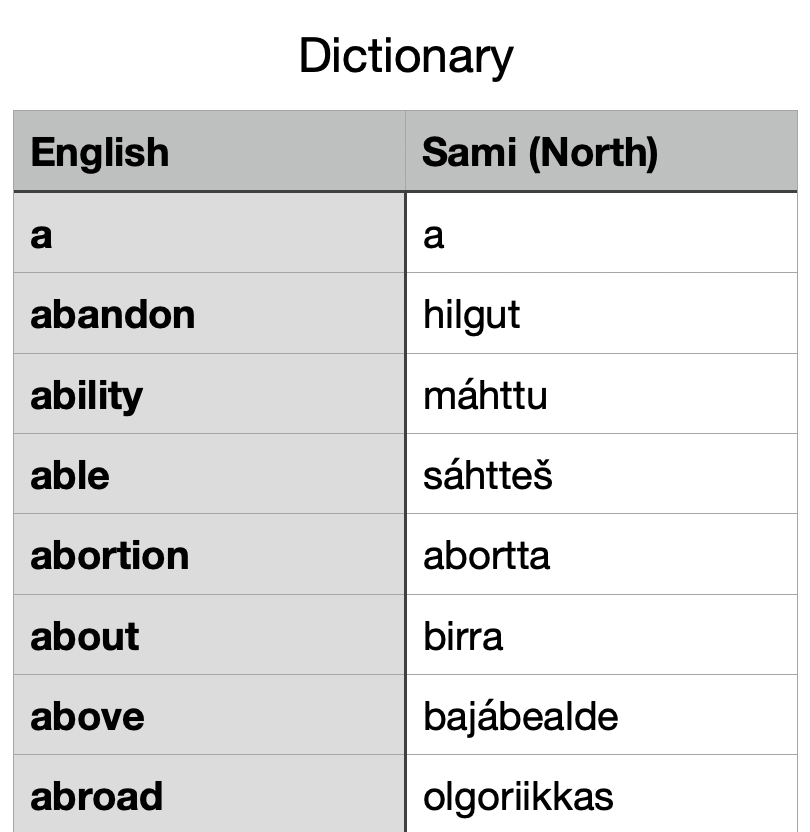The height and width of the screenshot is (832, 810).
Task: Click the Dictionary title text
Action: tap(405, 56)
